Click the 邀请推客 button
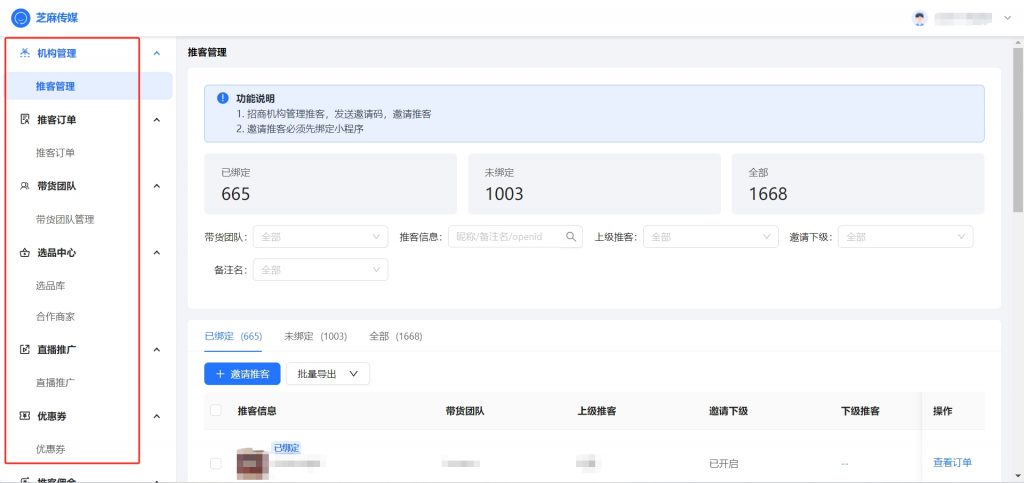Screen dimensions: 1024x483 [242, 374]
